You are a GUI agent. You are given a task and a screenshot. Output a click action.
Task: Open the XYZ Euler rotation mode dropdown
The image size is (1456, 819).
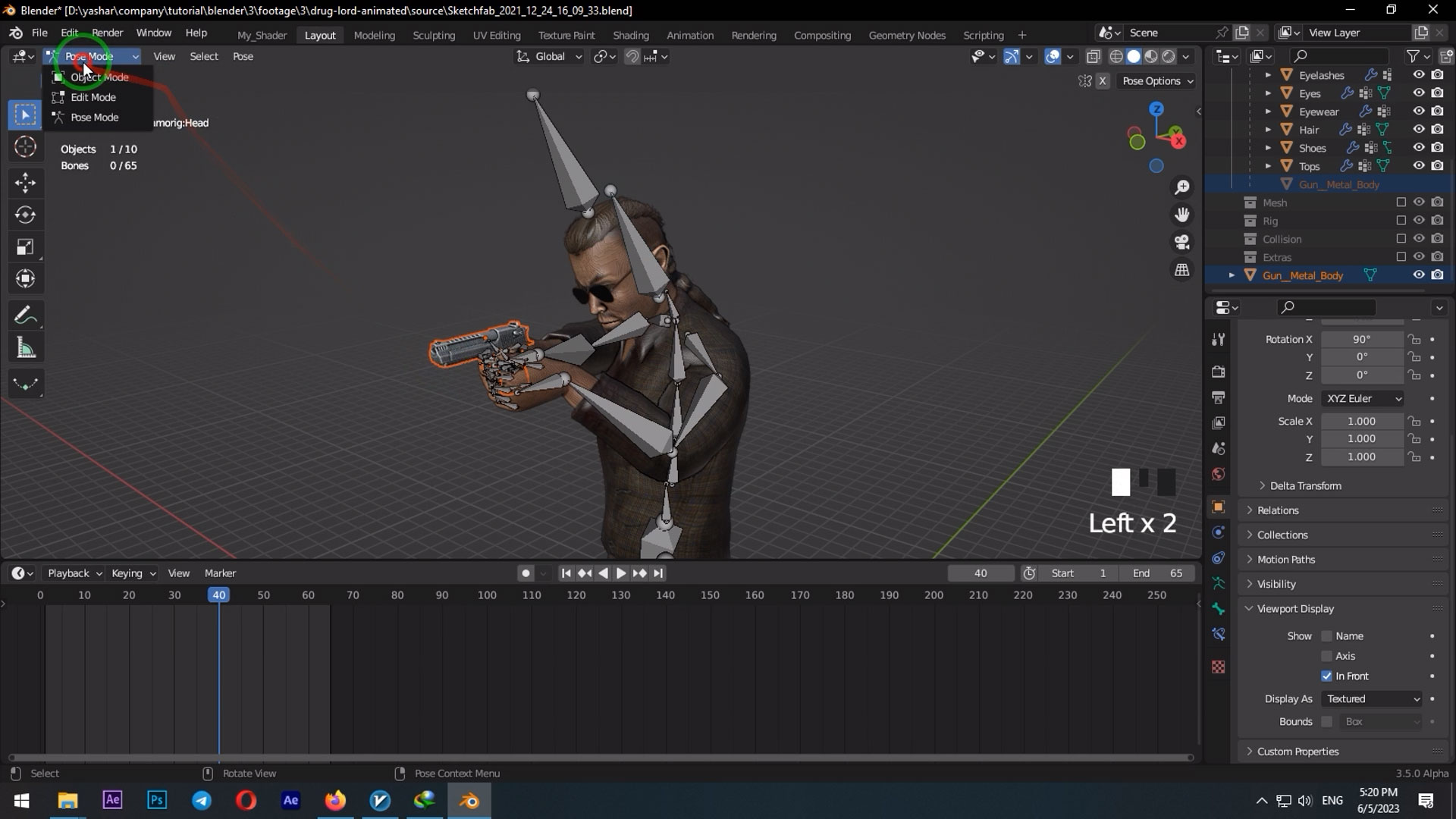[x=1362, y=398]
